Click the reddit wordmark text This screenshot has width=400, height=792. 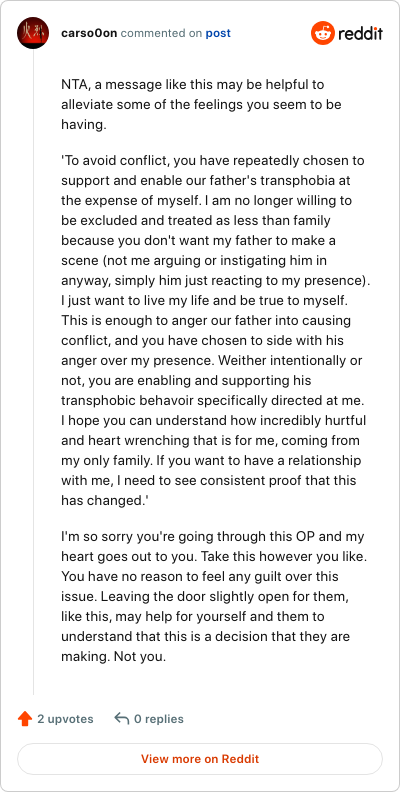(361, 33)
